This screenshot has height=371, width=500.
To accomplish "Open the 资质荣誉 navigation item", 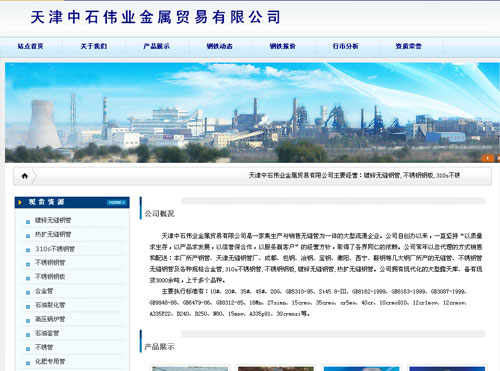I will 409,46.
